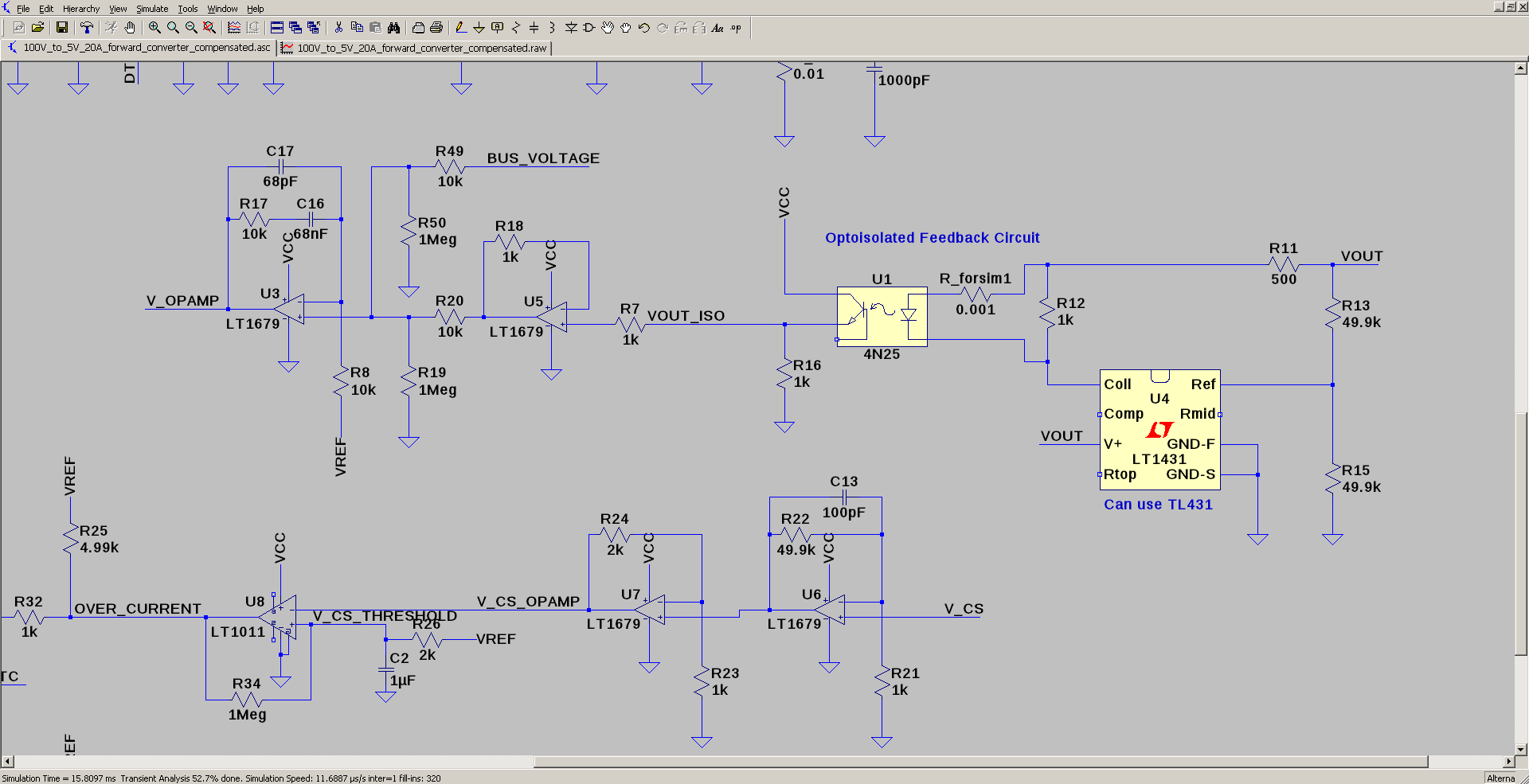Click the R_forsim1 resistor label

(x=975, y=279)
